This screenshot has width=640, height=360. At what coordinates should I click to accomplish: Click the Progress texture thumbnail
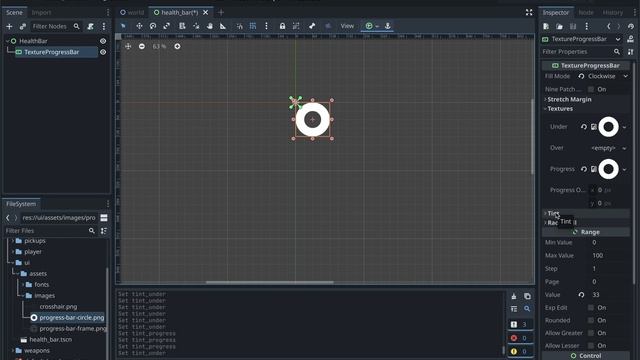[x=608, y=169]
